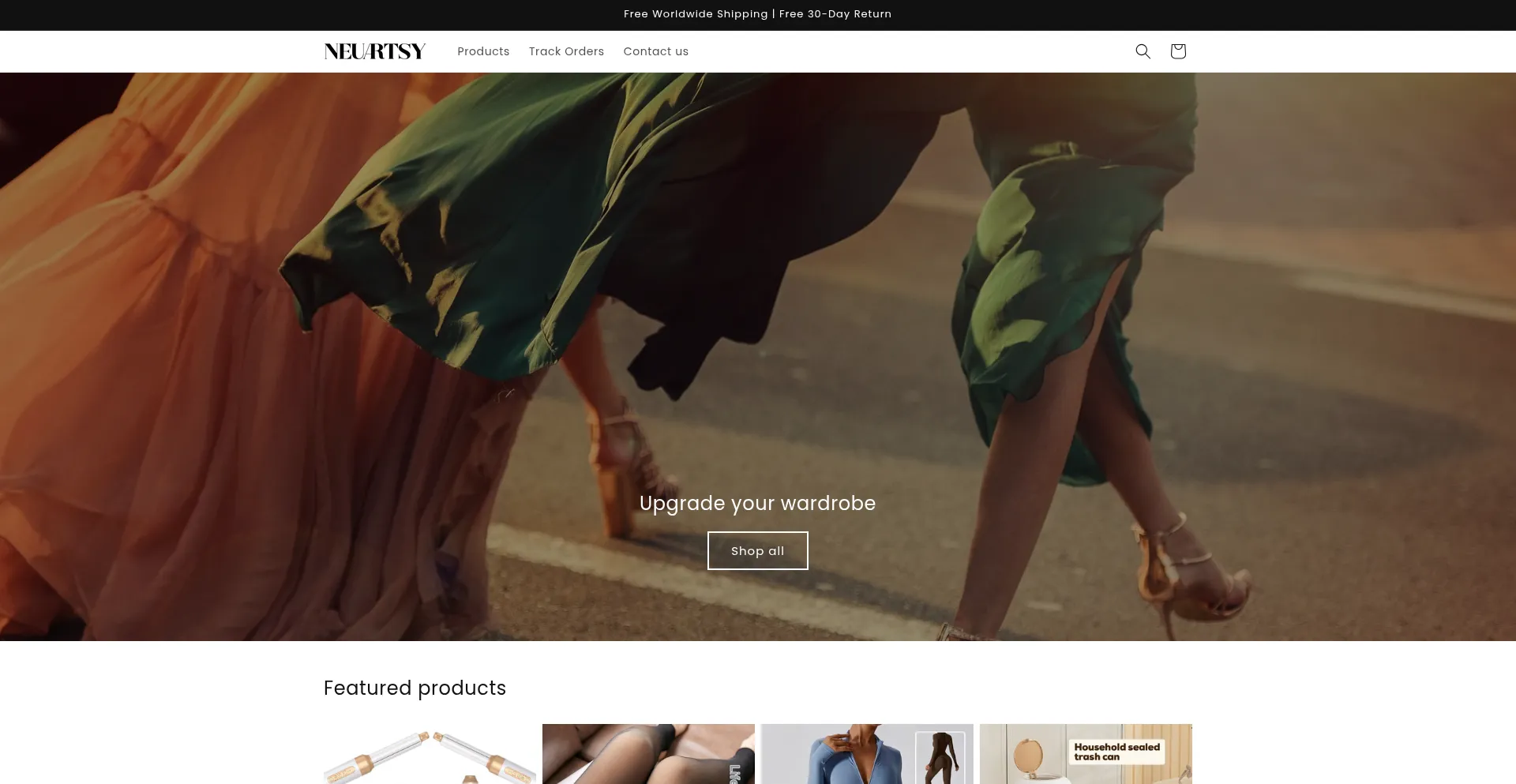Click the Upgrade your wardrobe banner text

(758, 503)
